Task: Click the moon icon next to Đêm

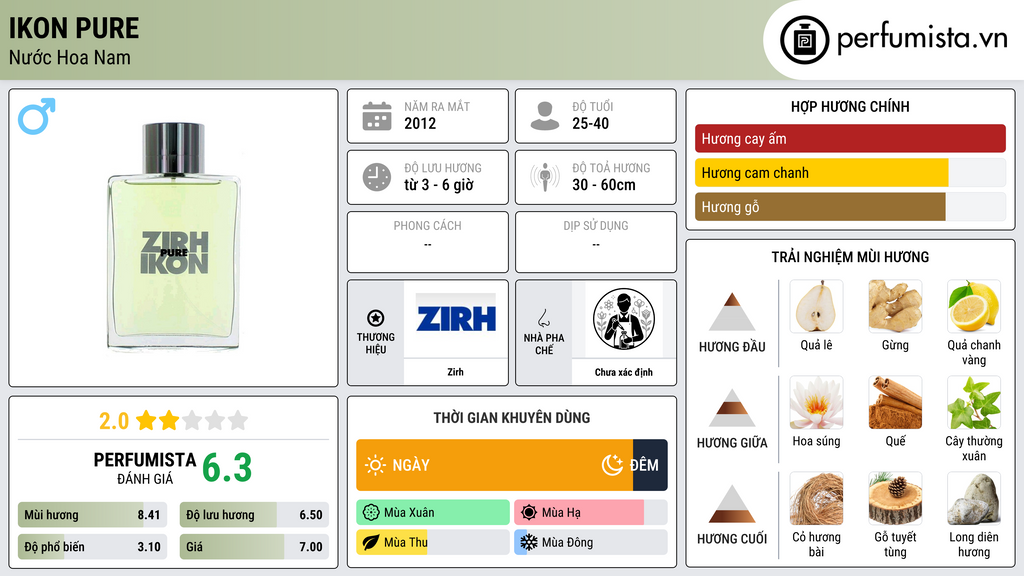Action: pyautogui.click(x=612, y=465)
